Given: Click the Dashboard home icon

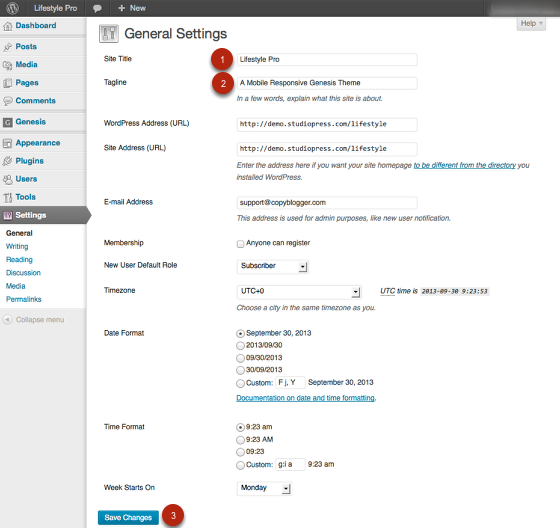Looking at the screenshot, I should point(8,26).
